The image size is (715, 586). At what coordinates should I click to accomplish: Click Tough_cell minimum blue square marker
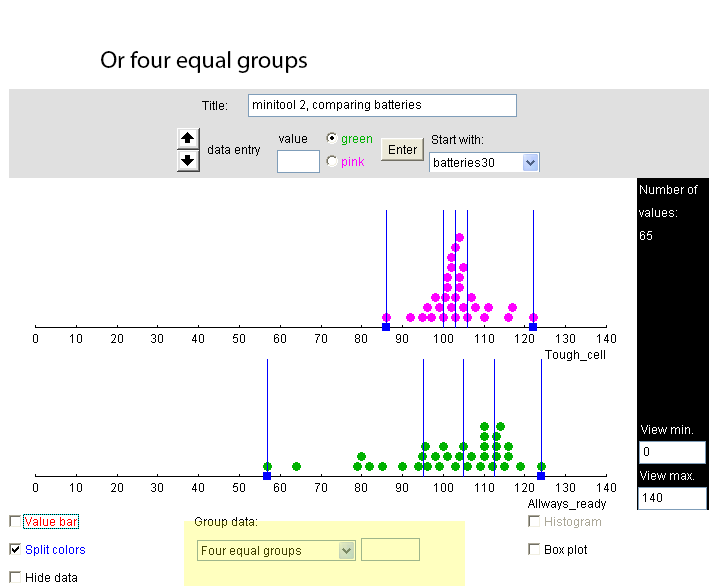coord(386,327)
